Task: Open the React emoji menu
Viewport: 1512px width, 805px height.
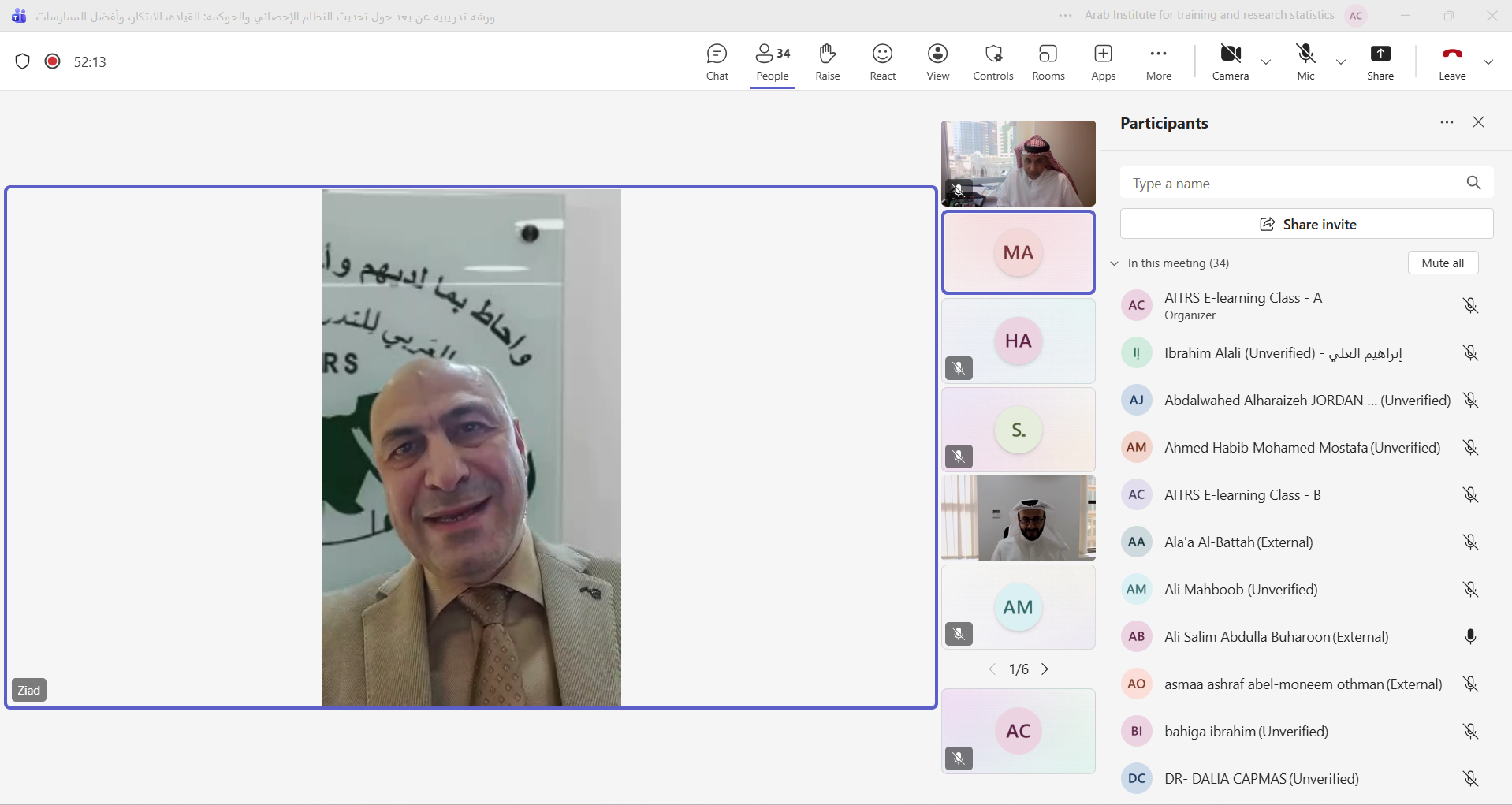Action: pyautogui.click(x=882, y=61)
